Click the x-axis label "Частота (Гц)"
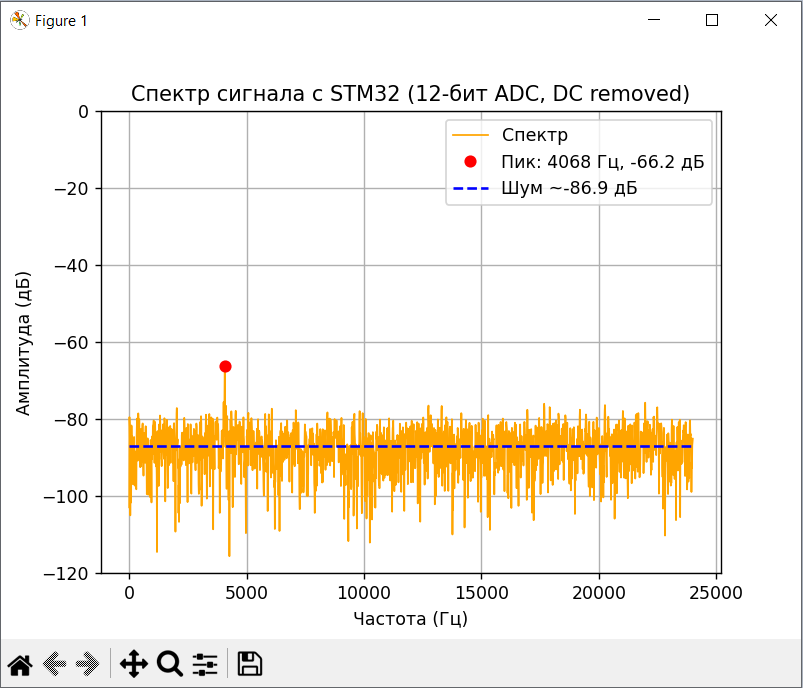803x688 pixels. pyautogui.click(x=410, y=618)
